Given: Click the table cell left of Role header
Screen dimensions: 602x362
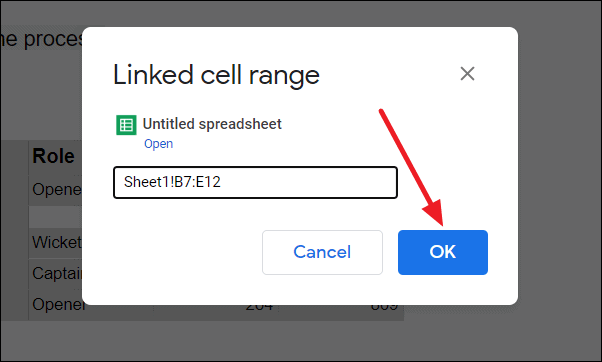Looking at the screenshot, I should point(15,157).
